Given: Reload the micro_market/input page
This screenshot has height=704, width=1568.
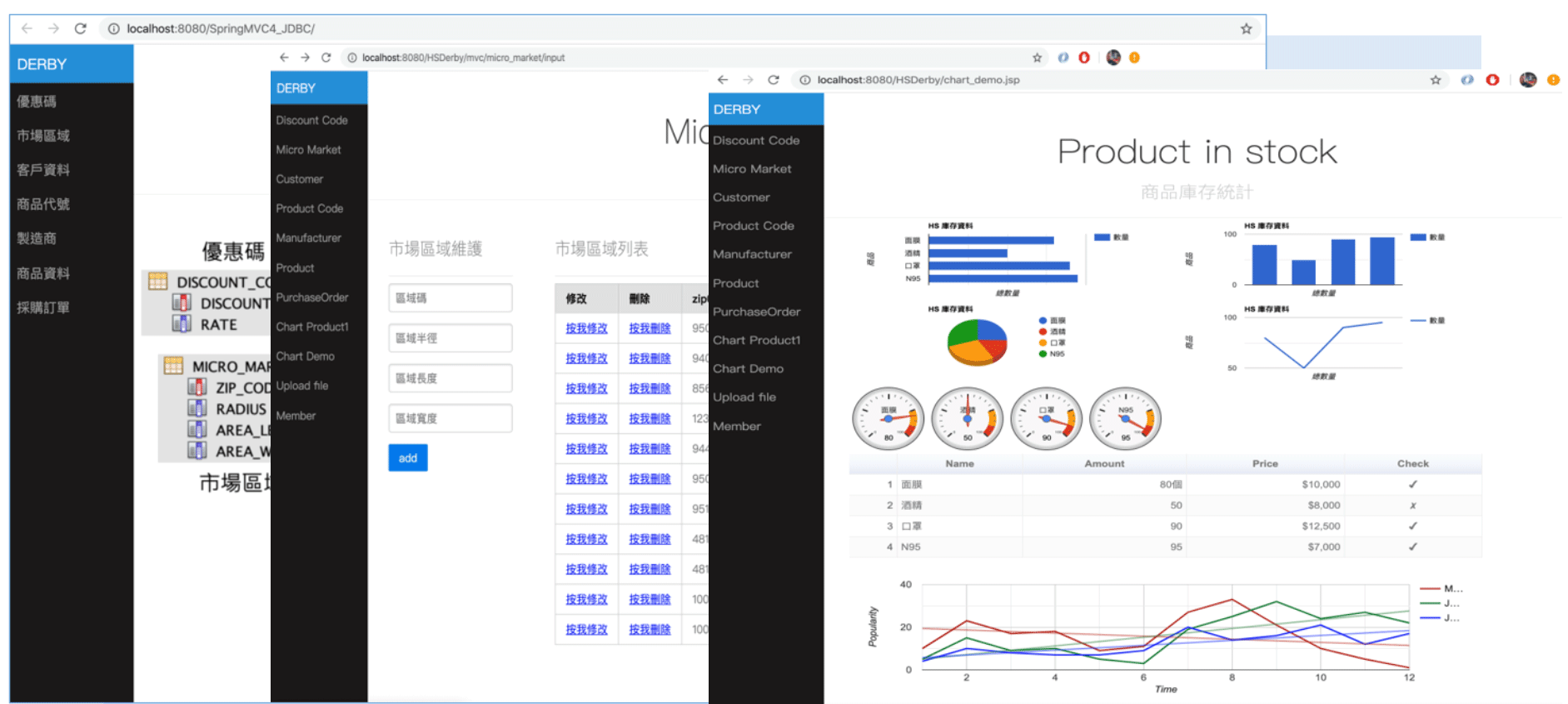Looking at the screenshot, I should tap(326, 57).
